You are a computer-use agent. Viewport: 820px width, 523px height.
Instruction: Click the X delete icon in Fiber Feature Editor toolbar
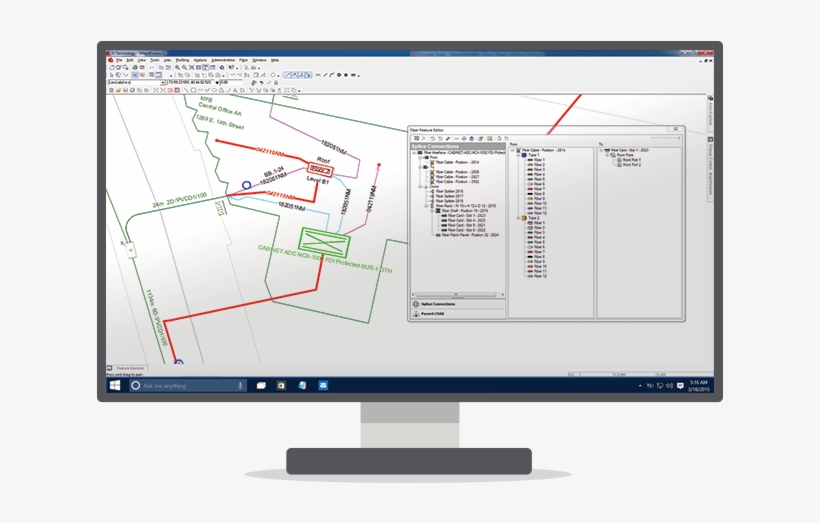coord(423,138)
